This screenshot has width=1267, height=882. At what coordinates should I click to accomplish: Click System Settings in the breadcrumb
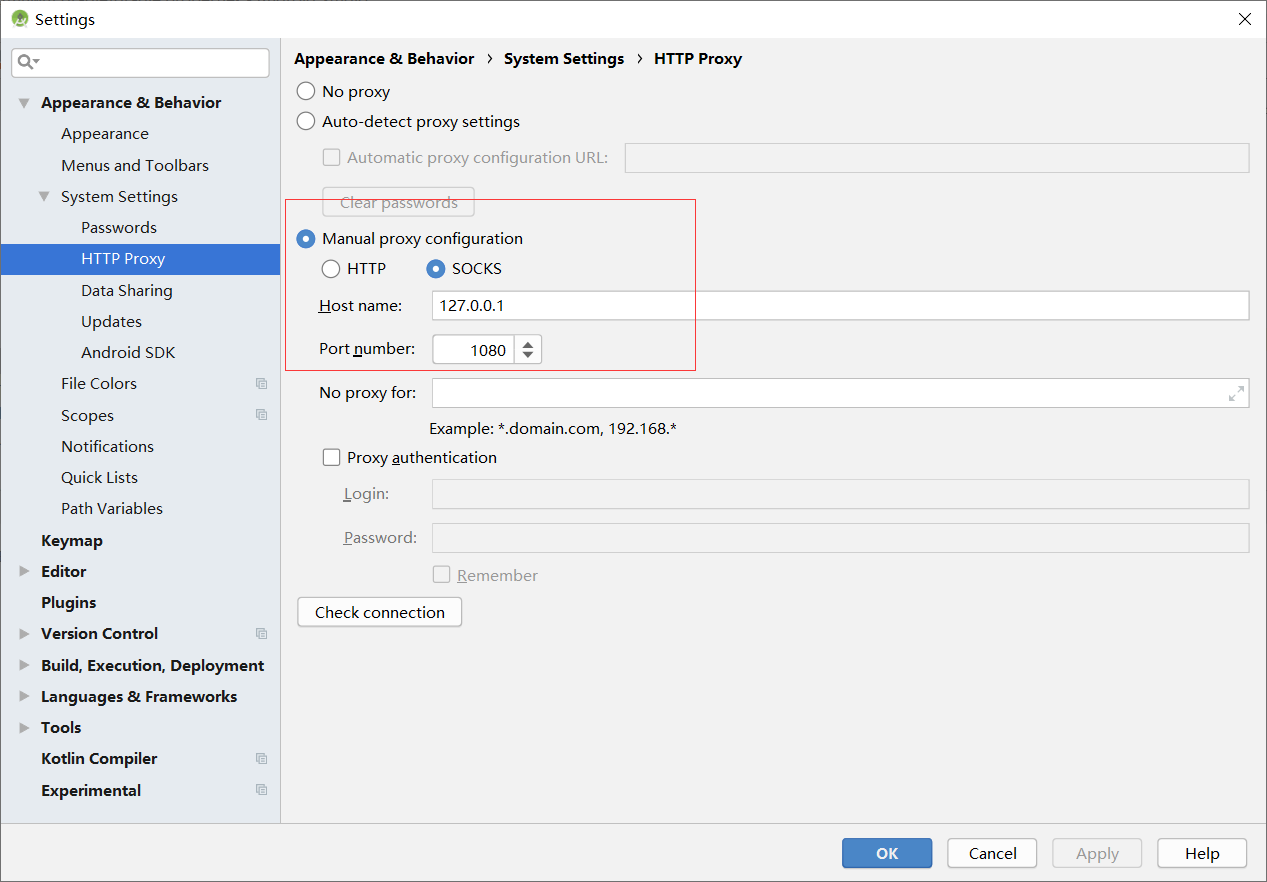[564, 59]
